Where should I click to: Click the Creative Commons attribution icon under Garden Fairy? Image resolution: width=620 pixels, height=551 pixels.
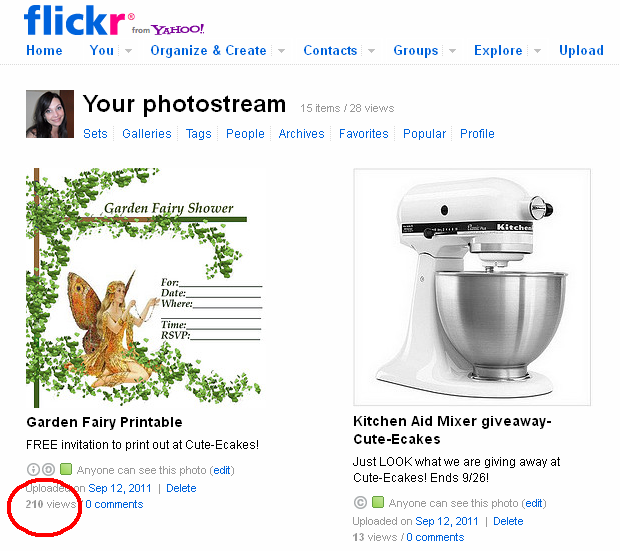pyautogui.click(x=33, y=470)
